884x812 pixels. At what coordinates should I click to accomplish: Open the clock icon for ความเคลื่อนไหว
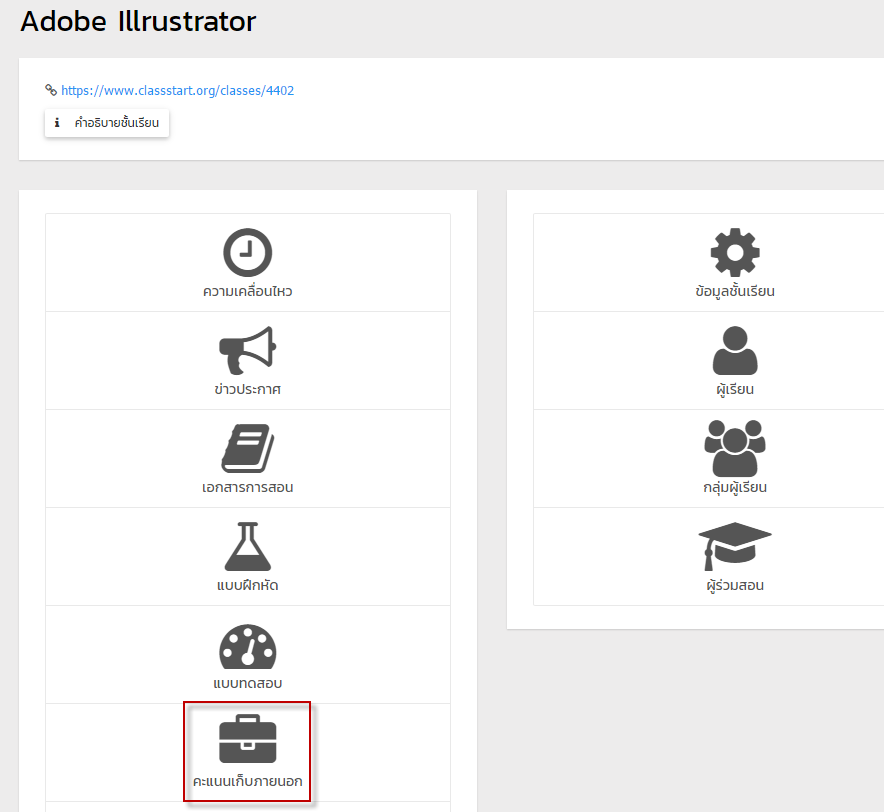pos(247,252)
